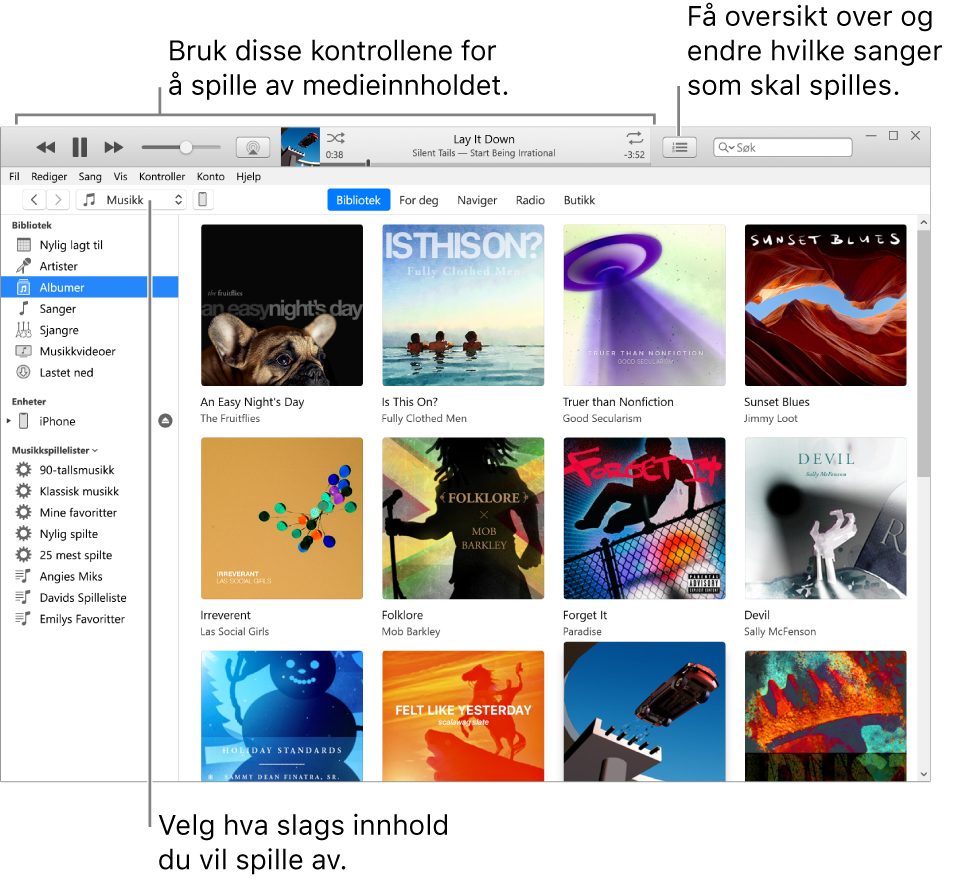
Task: Select Nylig lagt til in sidebar
Action: (x=90, y=245)
